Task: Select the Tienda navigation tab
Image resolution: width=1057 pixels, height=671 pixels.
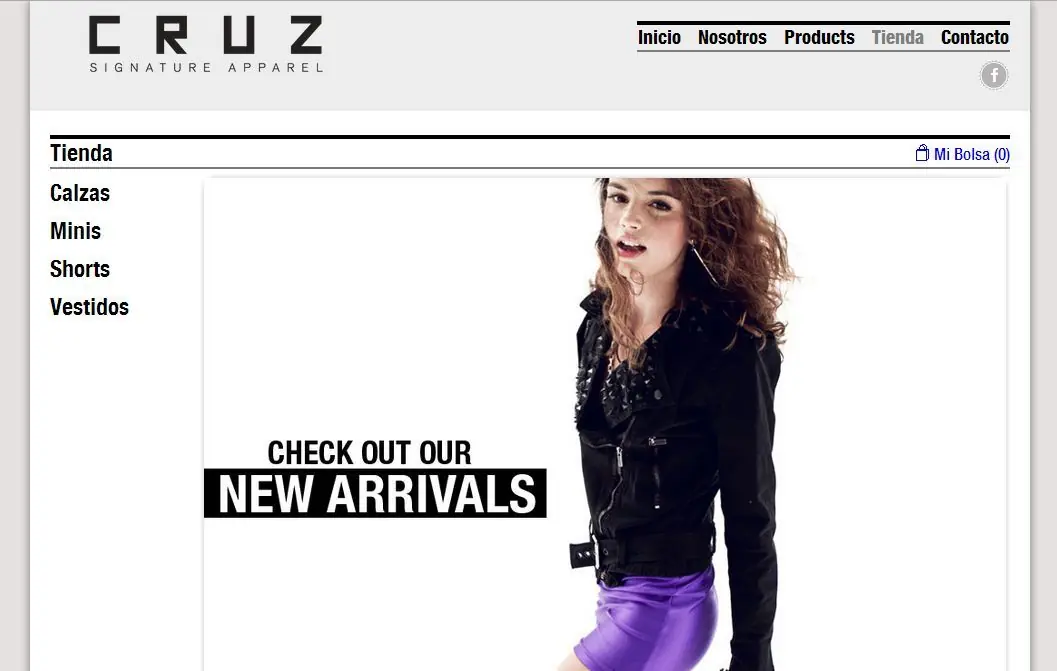Action: (897, 37)
